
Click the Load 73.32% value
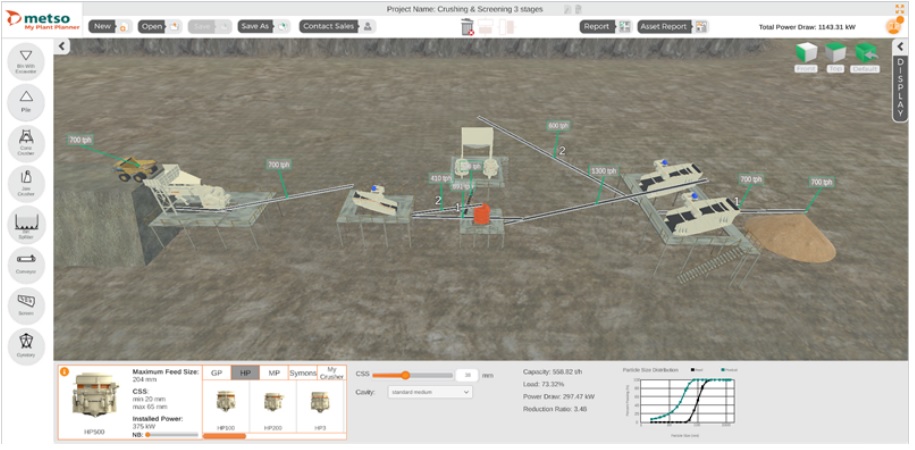click(x=543, y=384)
